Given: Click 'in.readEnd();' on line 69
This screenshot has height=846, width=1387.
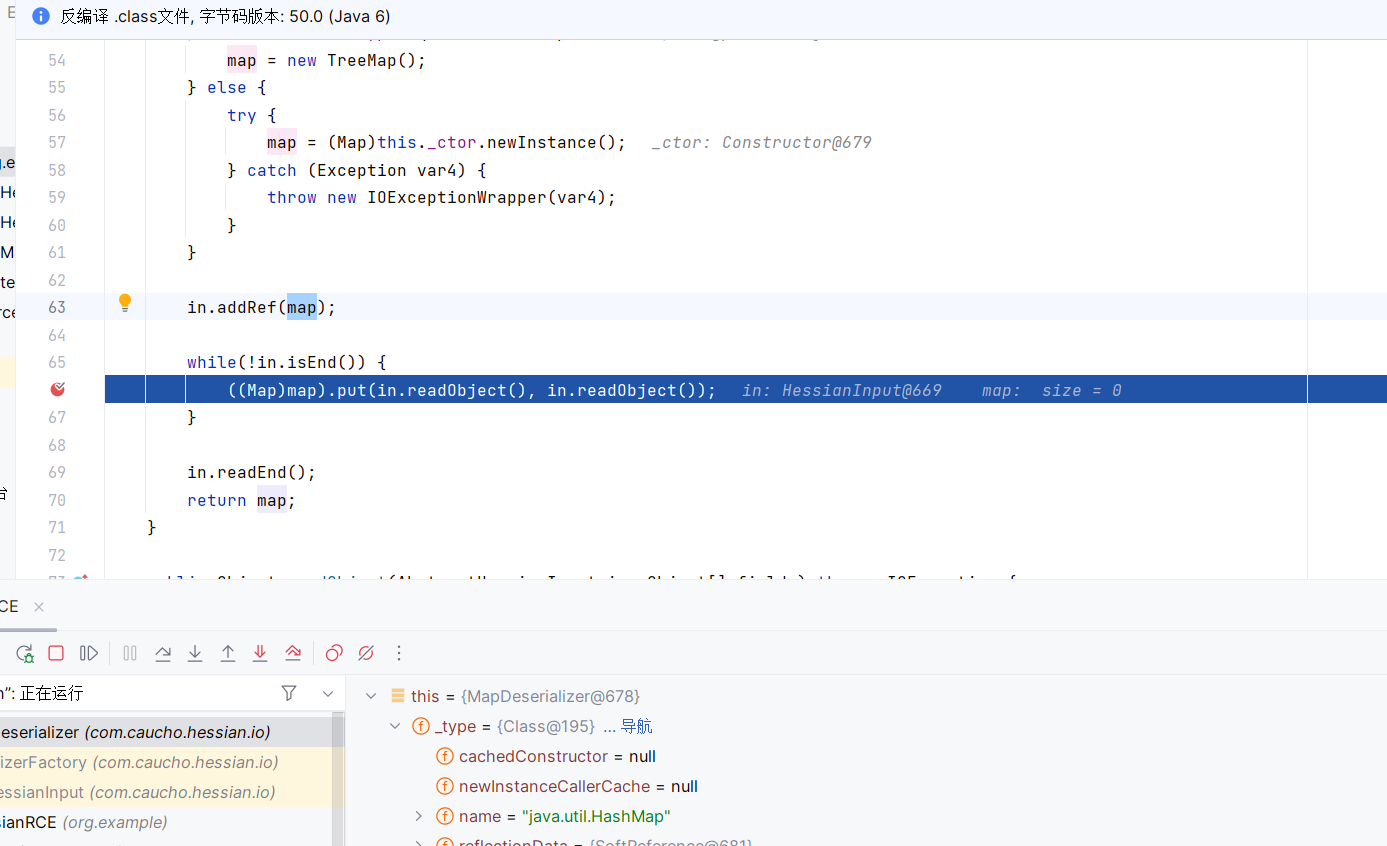Looking at the screenshot, I should click(251, 472).
